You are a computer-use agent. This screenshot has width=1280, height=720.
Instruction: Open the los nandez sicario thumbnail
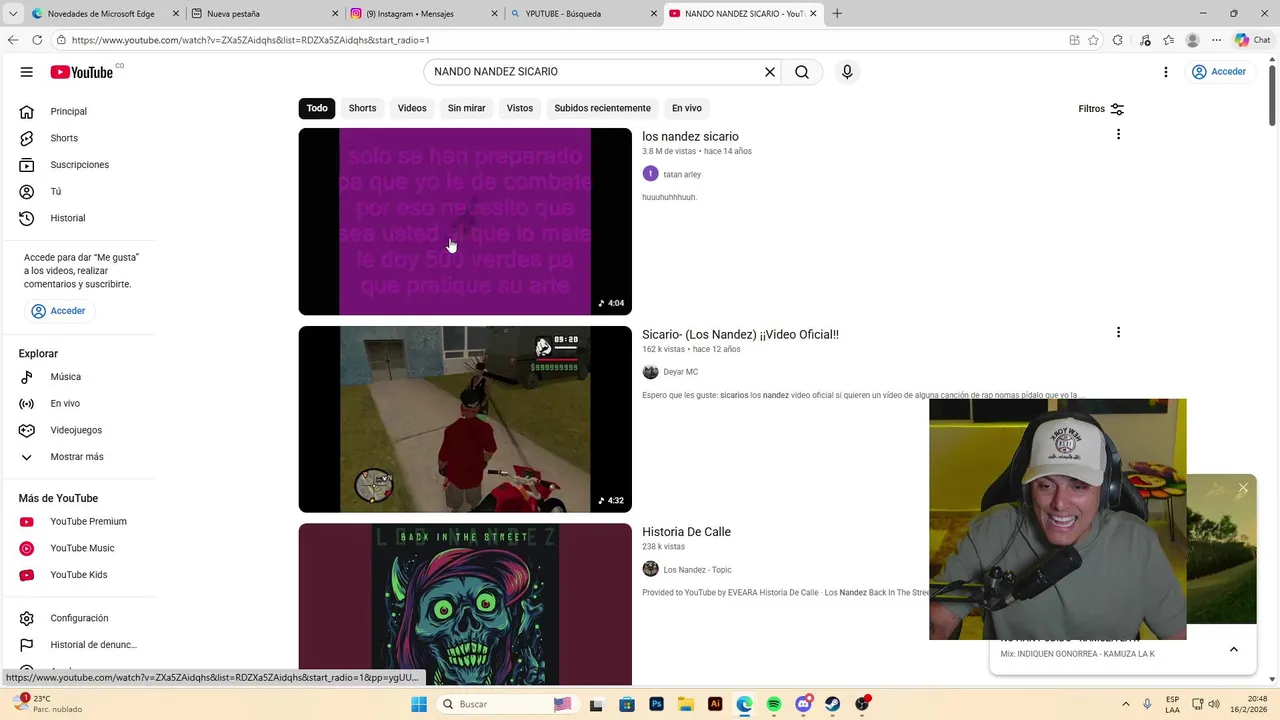pyautogui.click(x=465, y=221)
